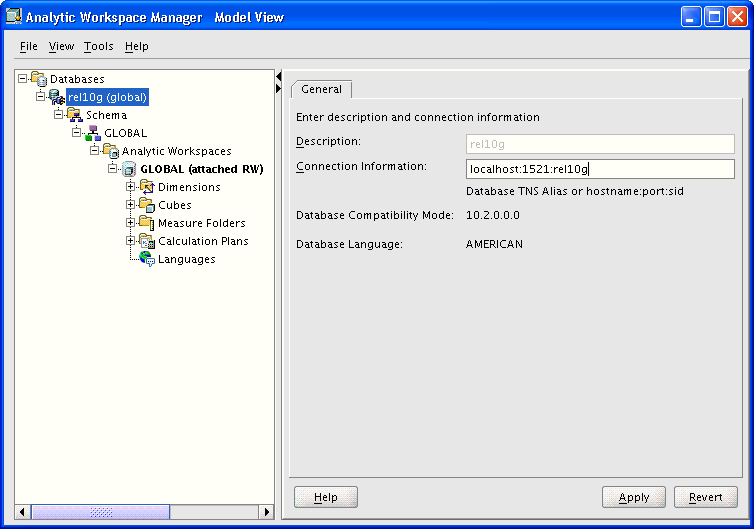Collapse the GLOBAL (attached RW) node
This screenshot has width=754, height=529.
tap(113, 168)
